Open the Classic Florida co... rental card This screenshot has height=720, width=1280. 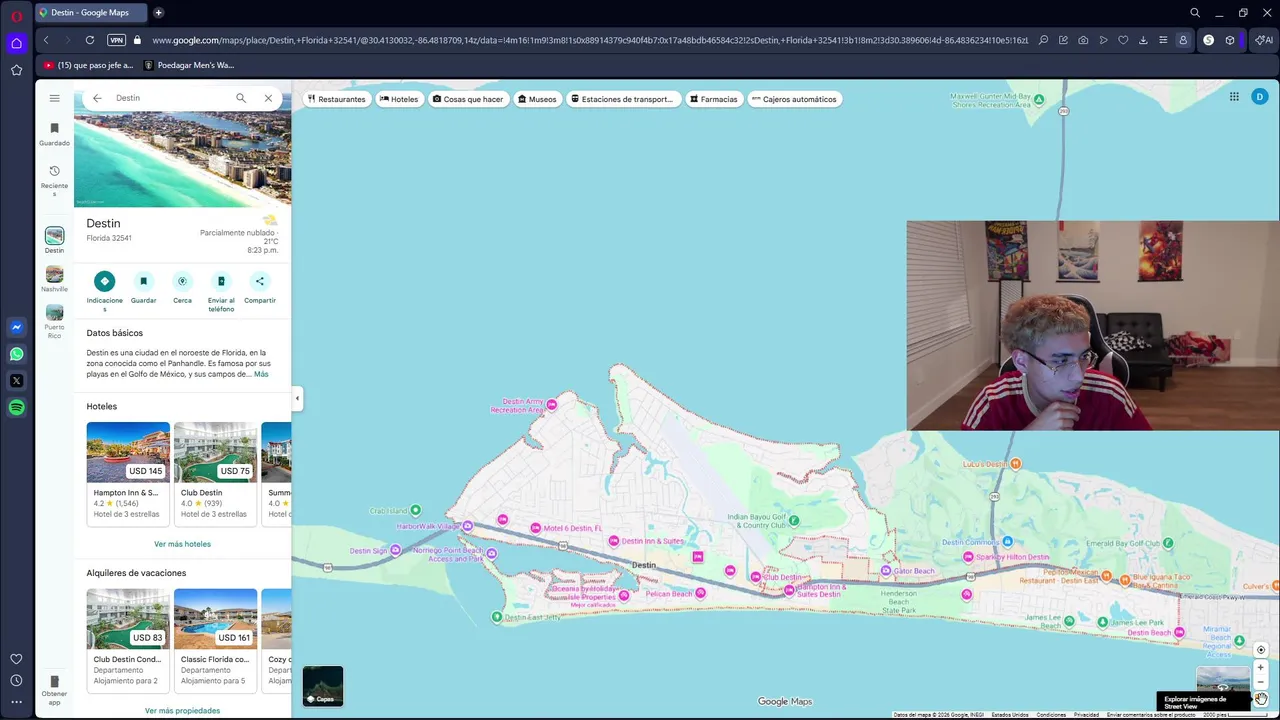click(215, 640)
